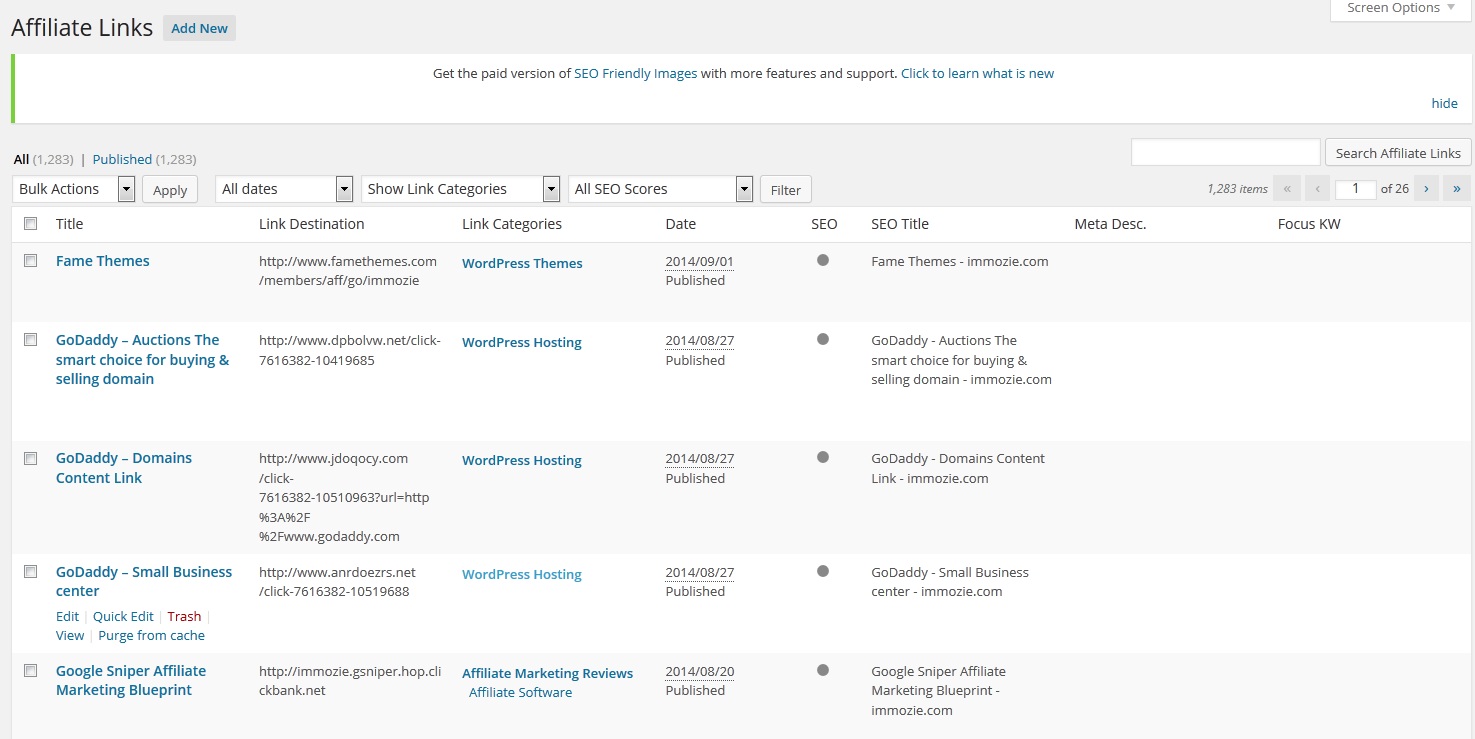Screen dimensions: 1475x739
Task: Open the Affiliate Marketing Reviews category link
Action: point(548,673)
